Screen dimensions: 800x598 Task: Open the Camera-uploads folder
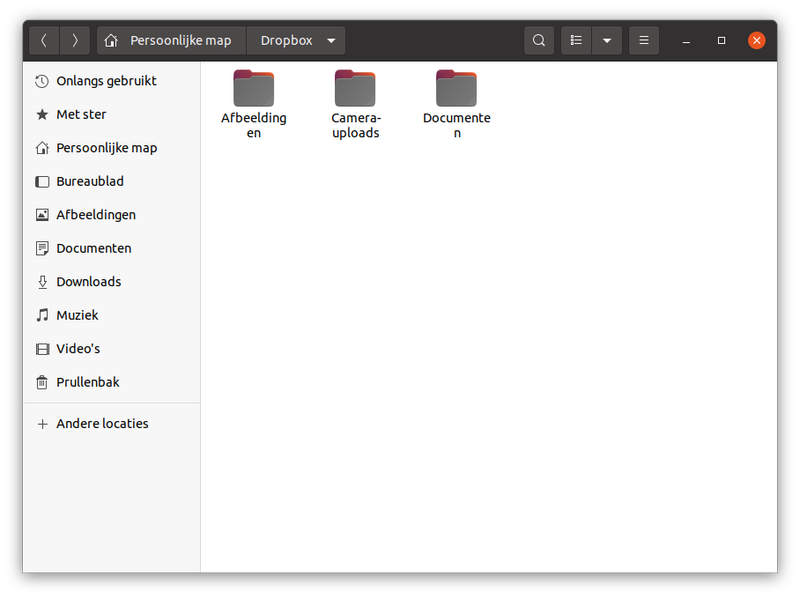point(355,89)
